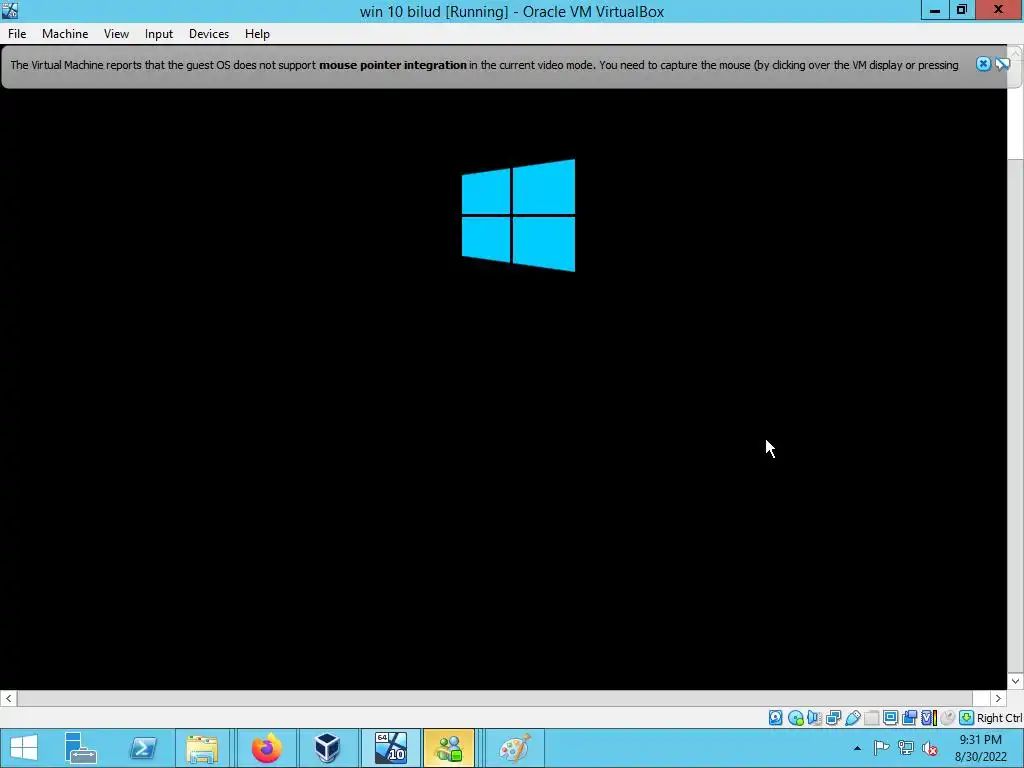Open VirtualBox Manager from the taskbar
The width and height of the screenshot is (1024, 768).
(327, 748)
